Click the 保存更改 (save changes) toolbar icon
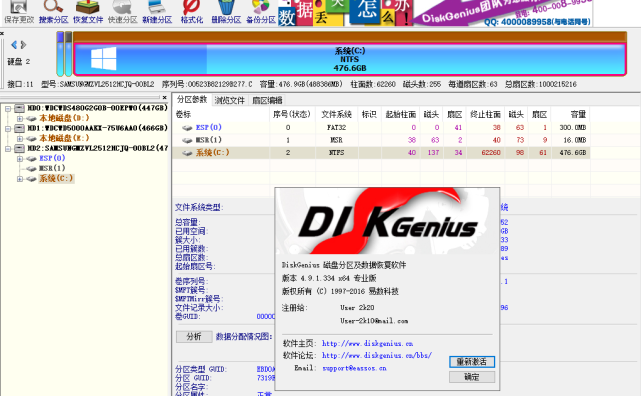 click(x=19, y=11)
